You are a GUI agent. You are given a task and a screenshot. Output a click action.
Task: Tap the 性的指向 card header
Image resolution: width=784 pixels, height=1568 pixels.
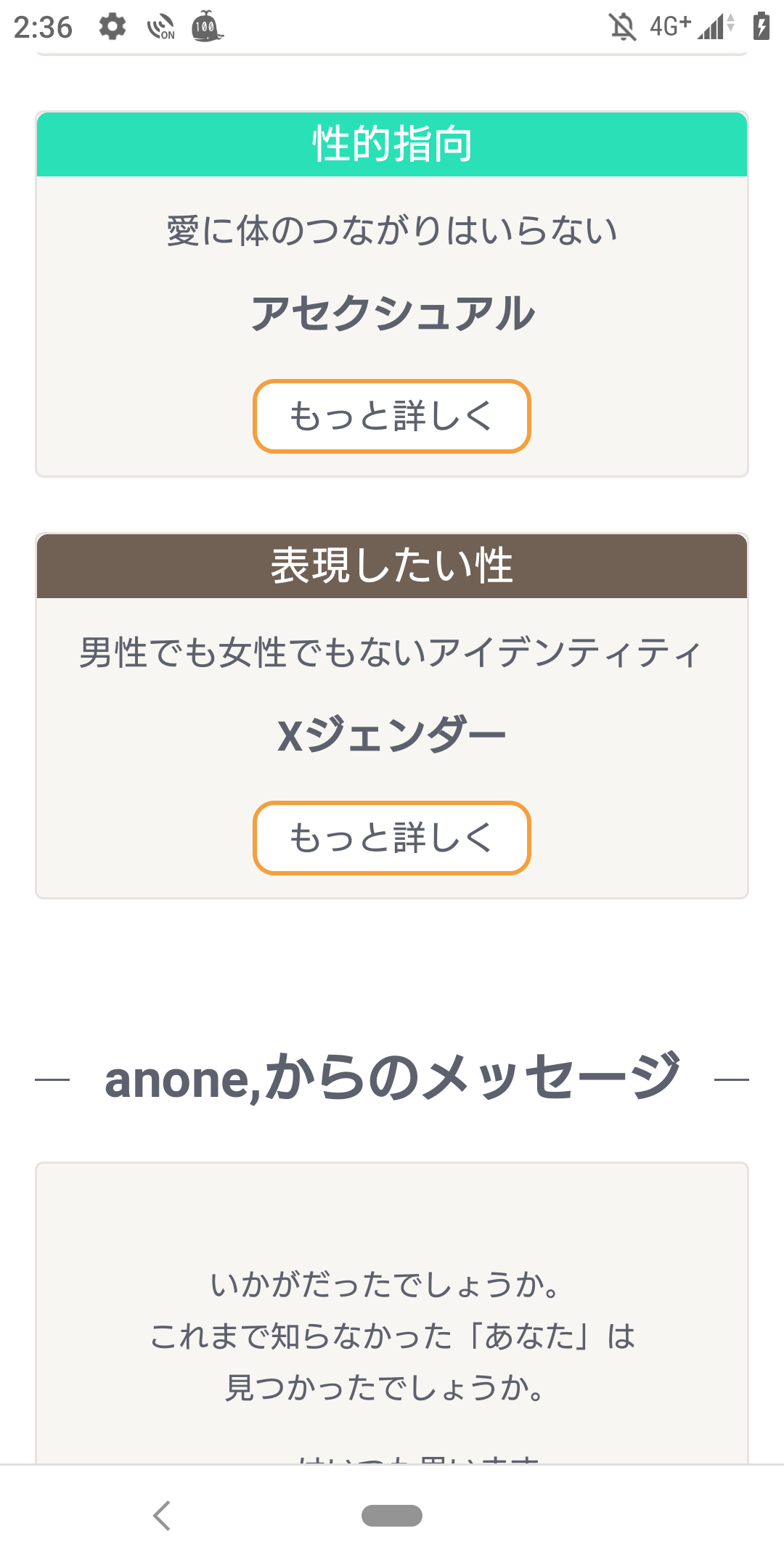tap(392, 144)
